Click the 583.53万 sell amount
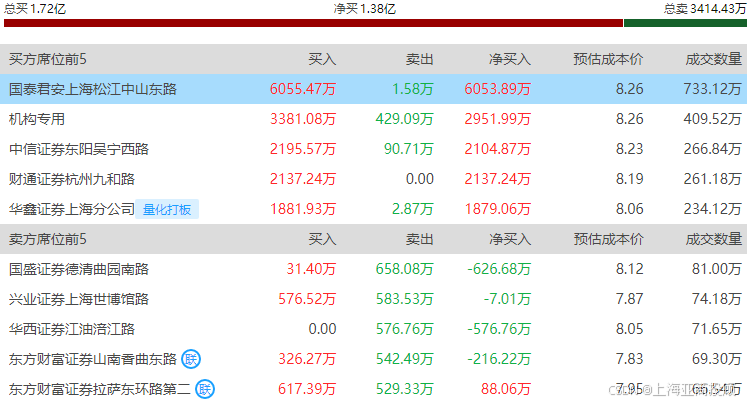Image resolution: width=747 pixels, height=403 pixels. click(404, 299)
